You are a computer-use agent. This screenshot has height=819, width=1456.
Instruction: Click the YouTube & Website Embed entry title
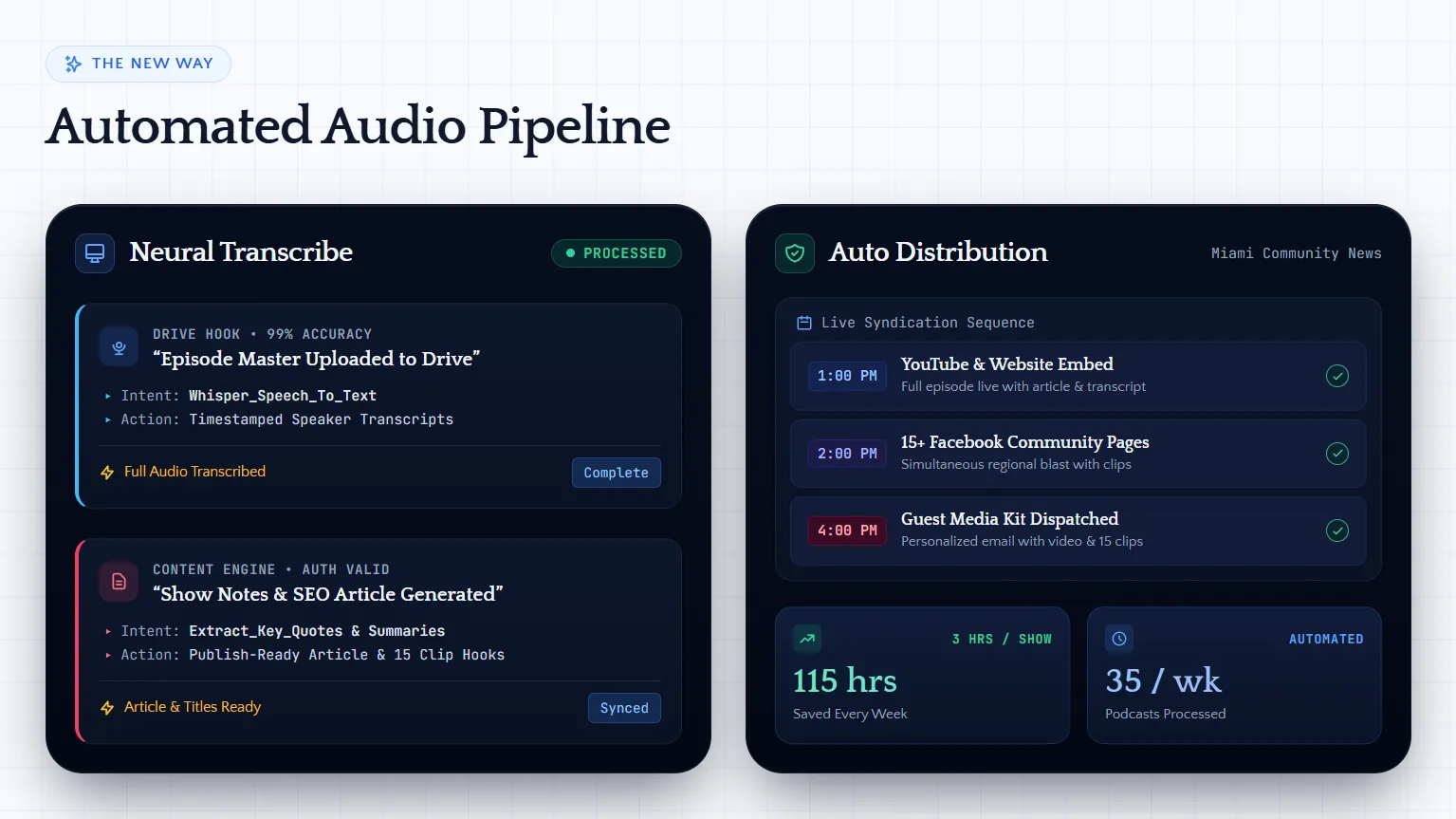tap(1007, 364)
